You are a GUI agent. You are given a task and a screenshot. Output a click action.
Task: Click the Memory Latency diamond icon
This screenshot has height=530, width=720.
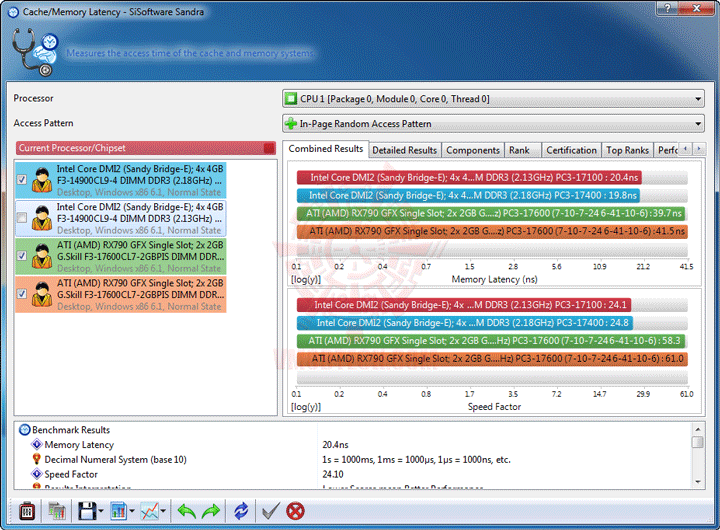(37, 444)
